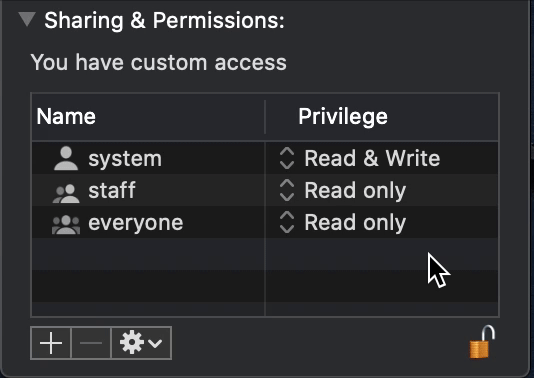Change everyone's Read only privilege
This screenshot has height=378, width=534.
(355, 223)
